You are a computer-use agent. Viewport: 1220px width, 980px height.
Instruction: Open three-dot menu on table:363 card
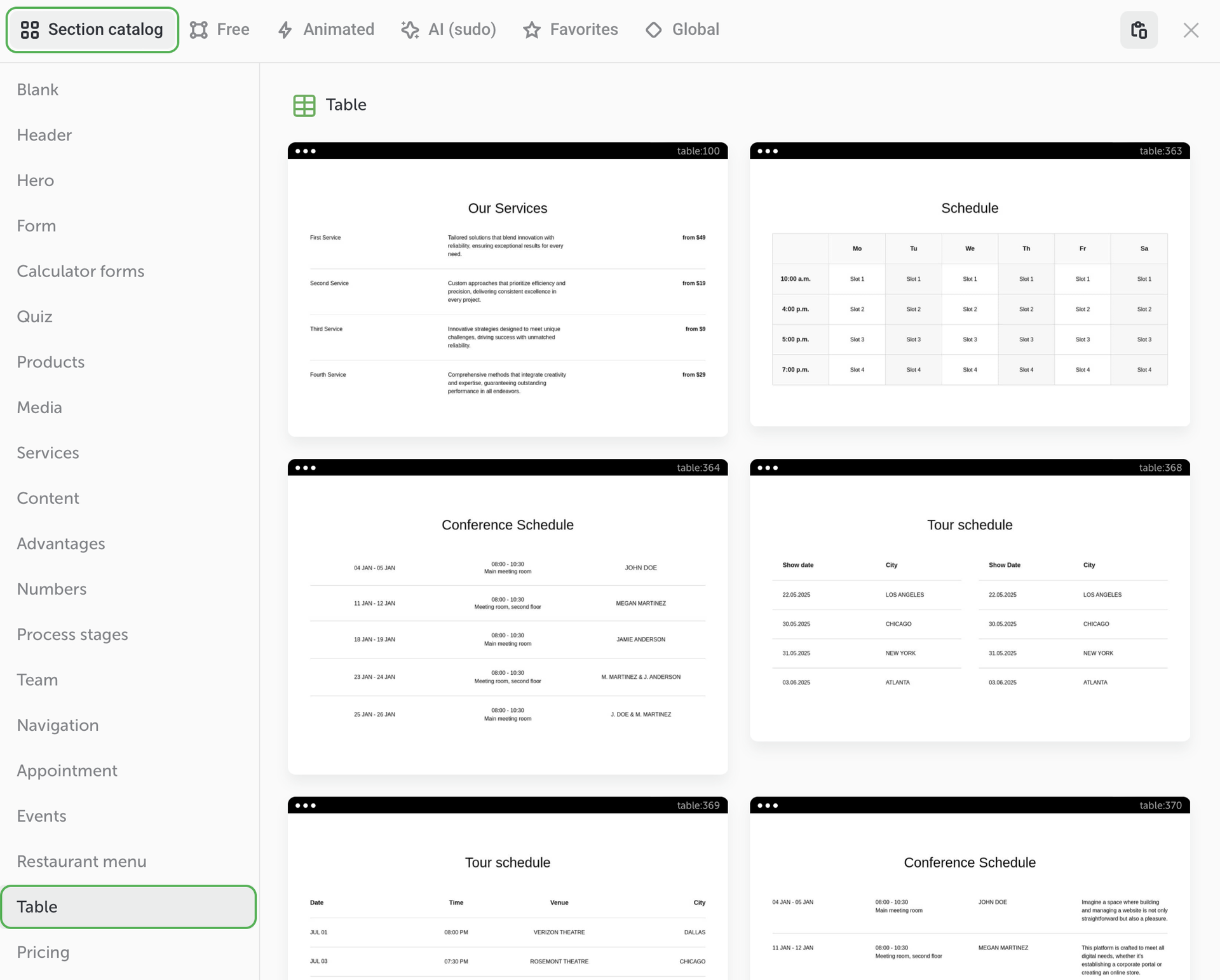pyautogui.click(x=768, y=151)
